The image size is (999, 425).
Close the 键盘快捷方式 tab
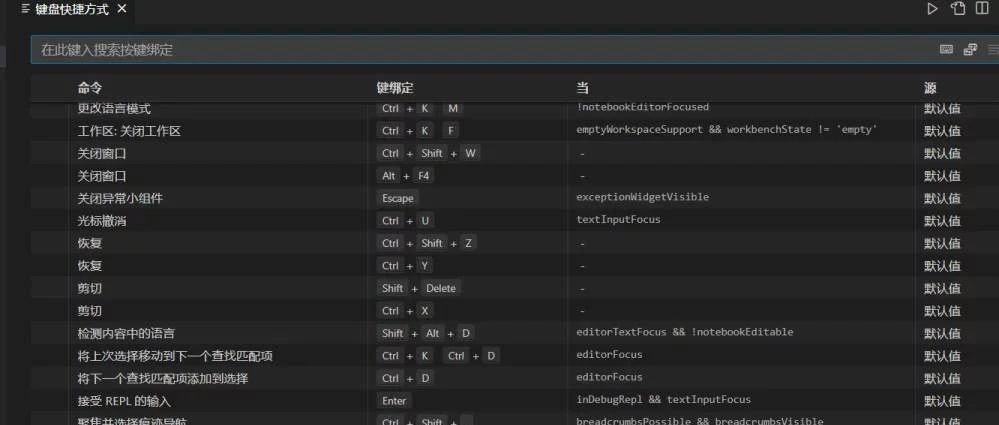[x=122, y=9]
